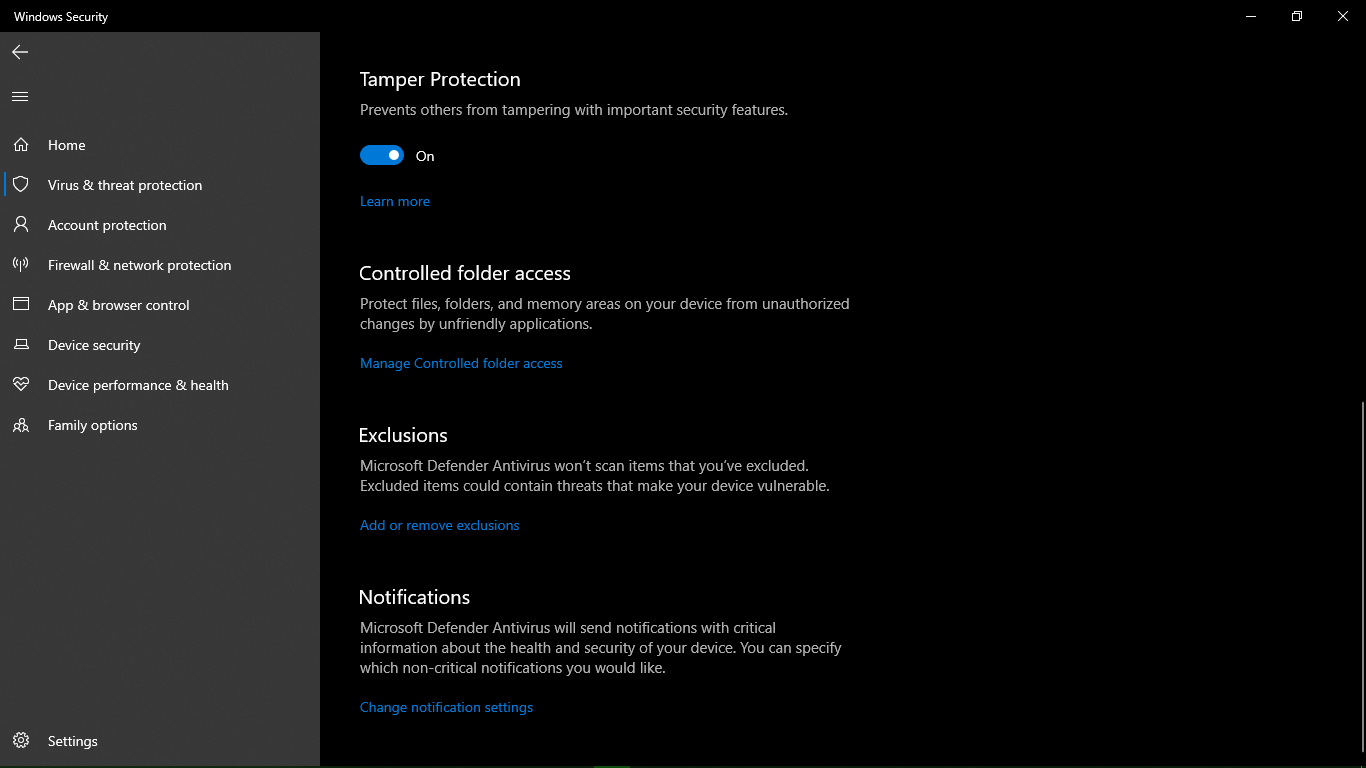The height and width of the screenshot is (768, 1366).
Task: Click the Settings gear icon
Action: 21,741
